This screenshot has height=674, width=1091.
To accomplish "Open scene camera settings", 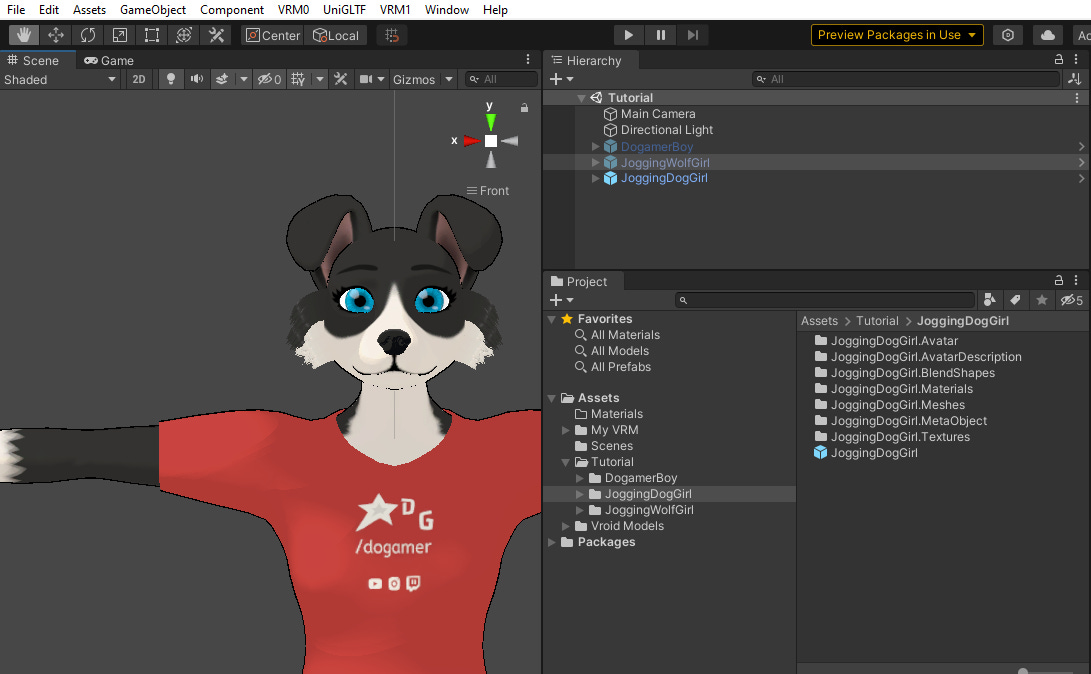I will (365, 79).
